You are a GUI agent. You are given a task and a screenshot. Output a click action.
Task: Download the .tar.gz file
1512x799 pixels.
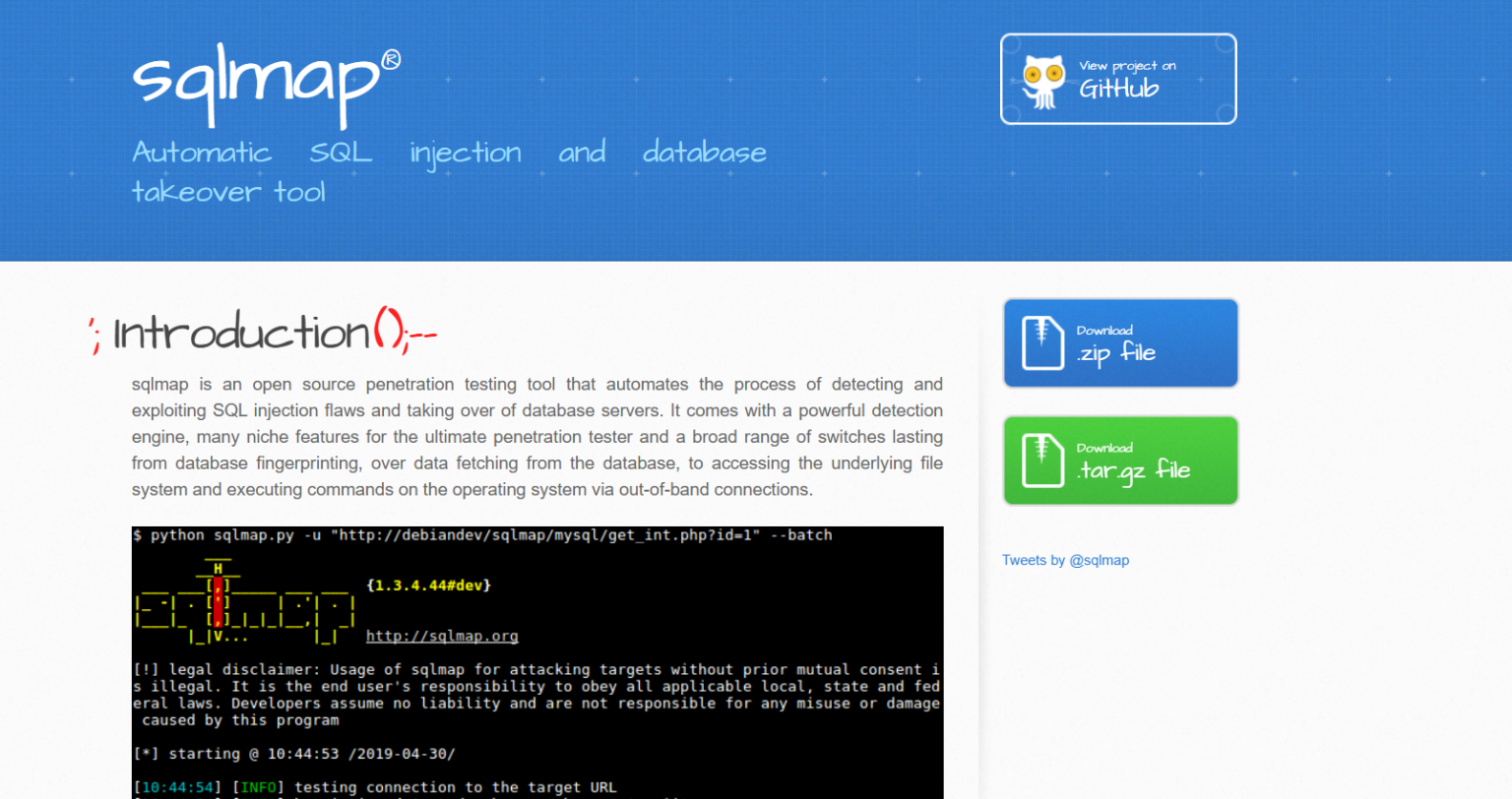click(x=1120, y=460)
